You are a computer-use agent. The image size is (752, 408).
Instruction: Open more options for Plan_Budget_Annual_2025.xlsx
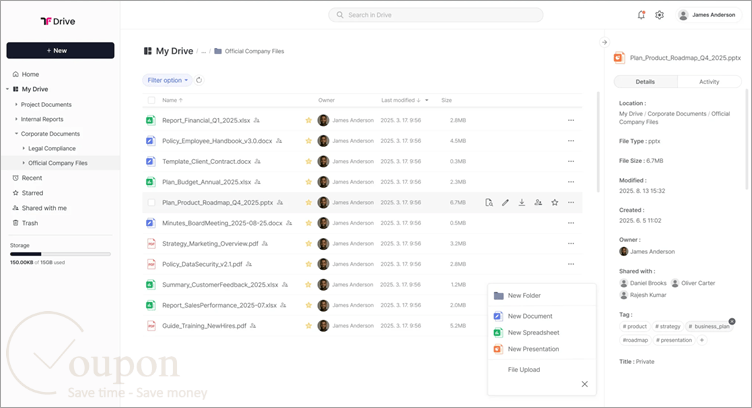(571, 182)
